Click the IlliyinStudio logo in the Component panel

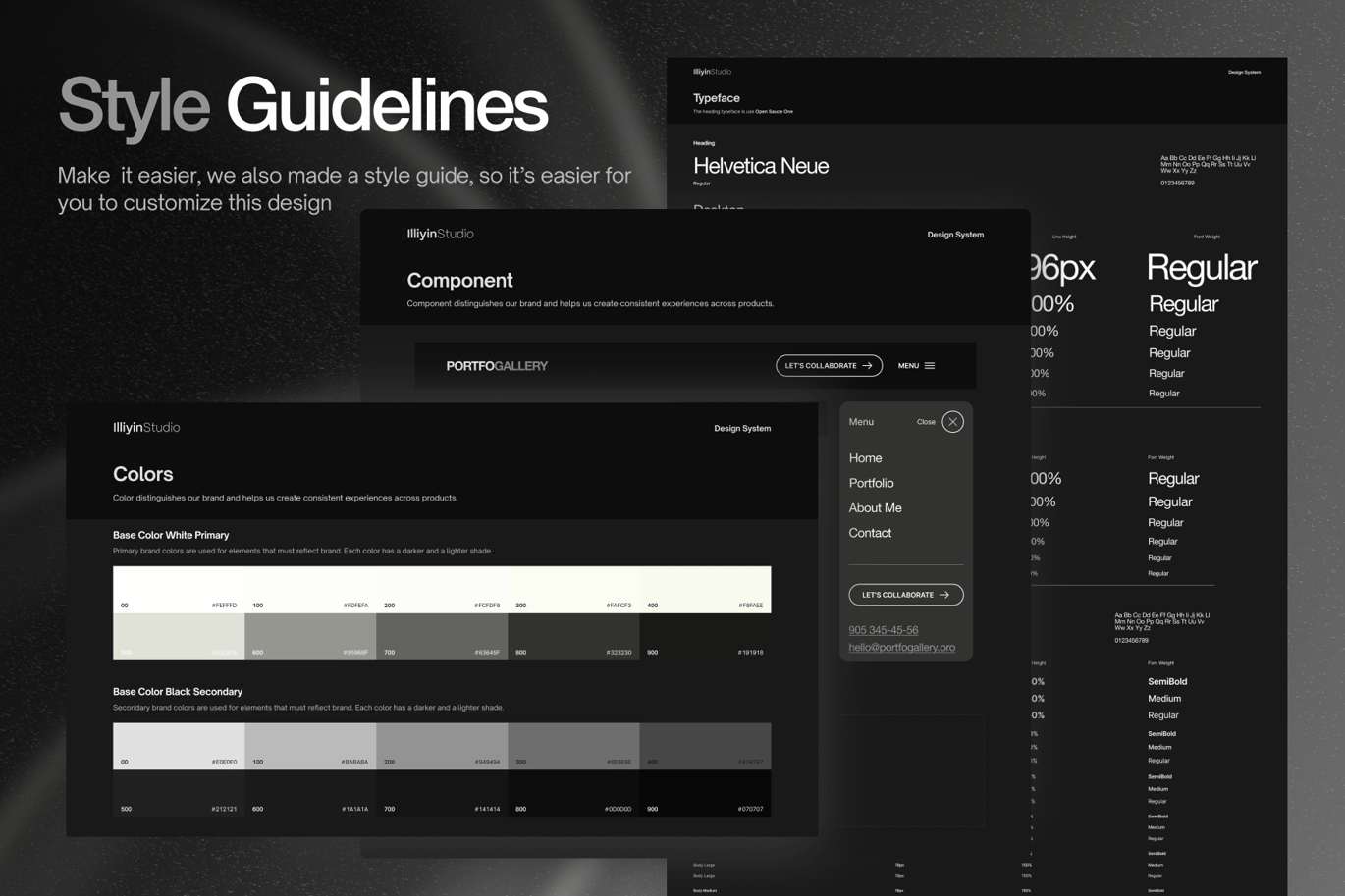(x=440, y=234)
